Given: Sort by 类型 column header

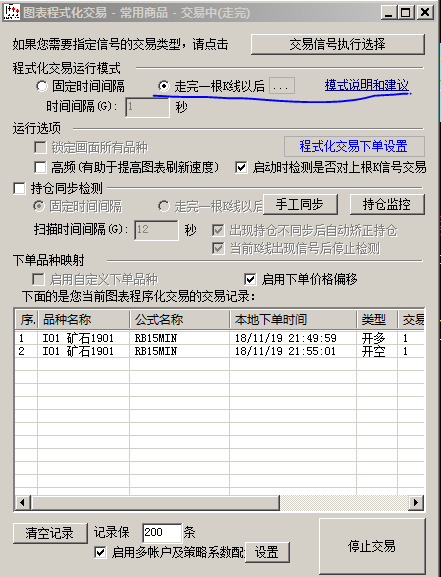Looking at the screenshot, I should point(377,320).
